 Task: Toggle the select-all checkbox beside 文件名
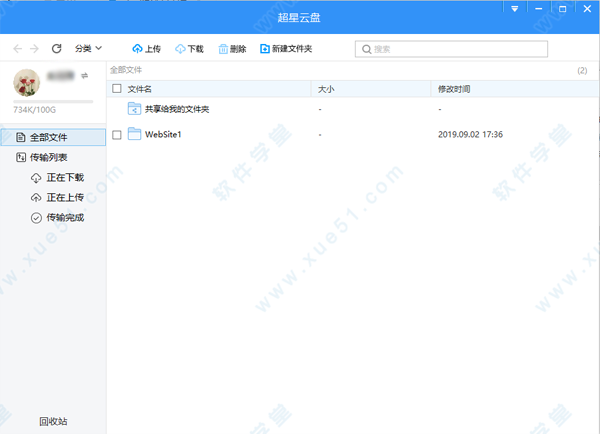[x=117, y=89]
